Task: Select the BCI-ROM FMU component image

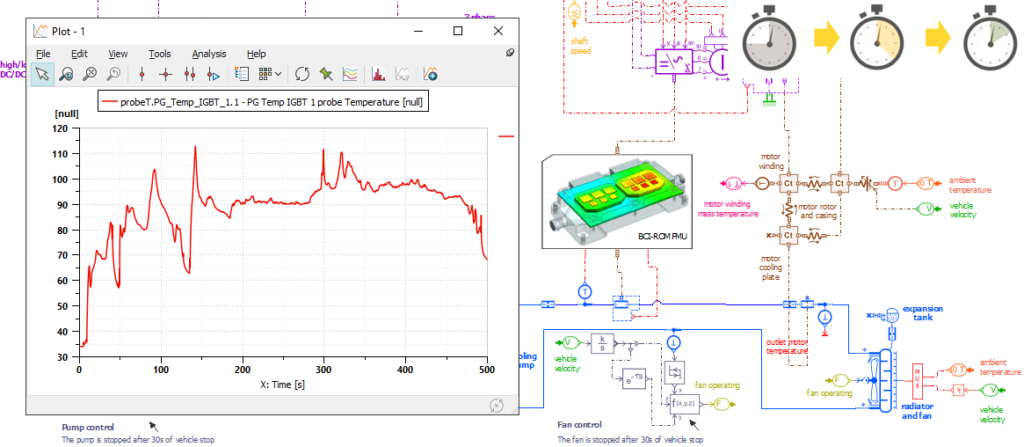Action: [x=618, y=201]
